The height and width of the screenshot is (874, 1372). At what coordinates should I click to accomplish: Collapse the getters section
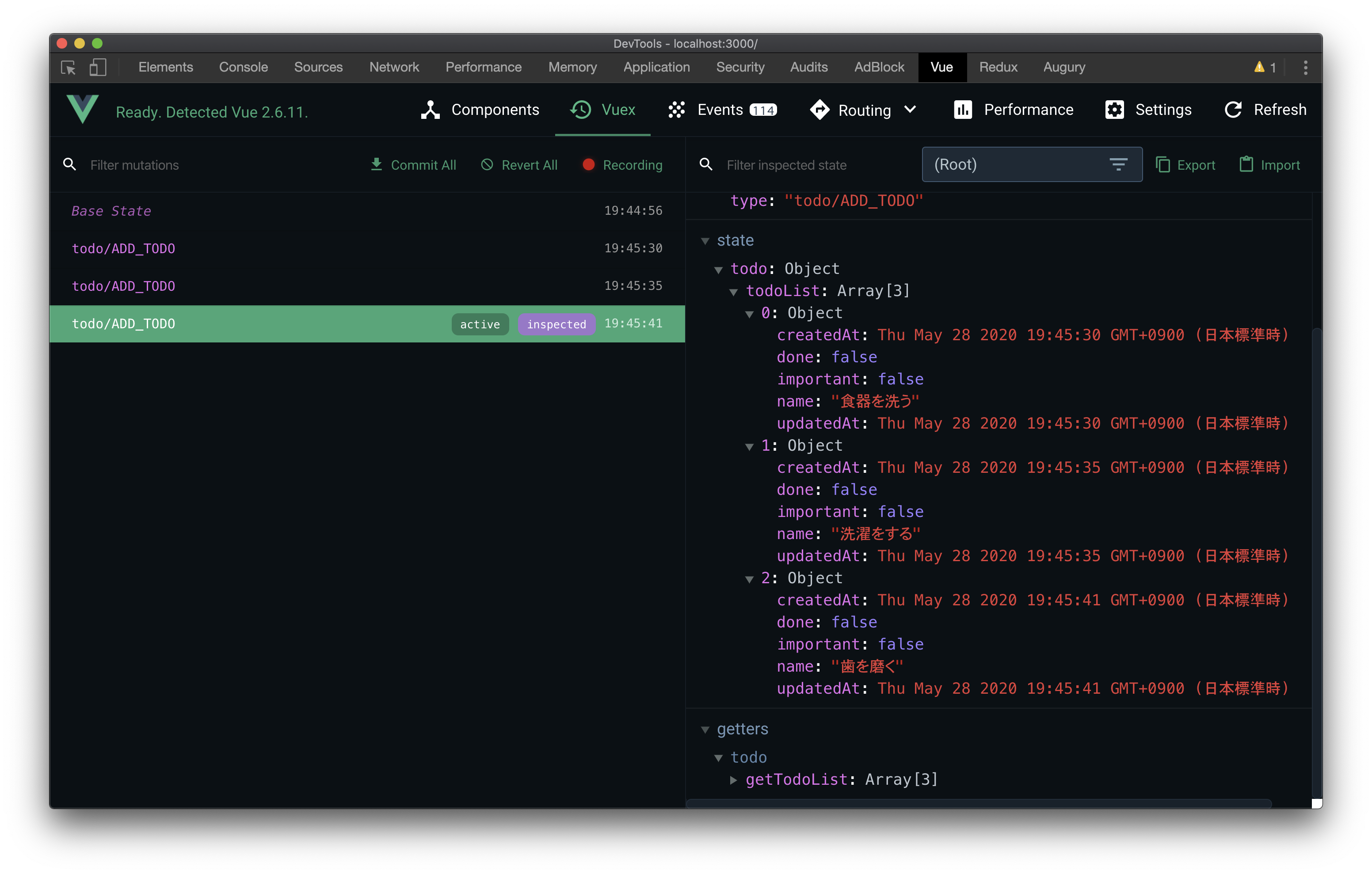[x=705, y=730]
